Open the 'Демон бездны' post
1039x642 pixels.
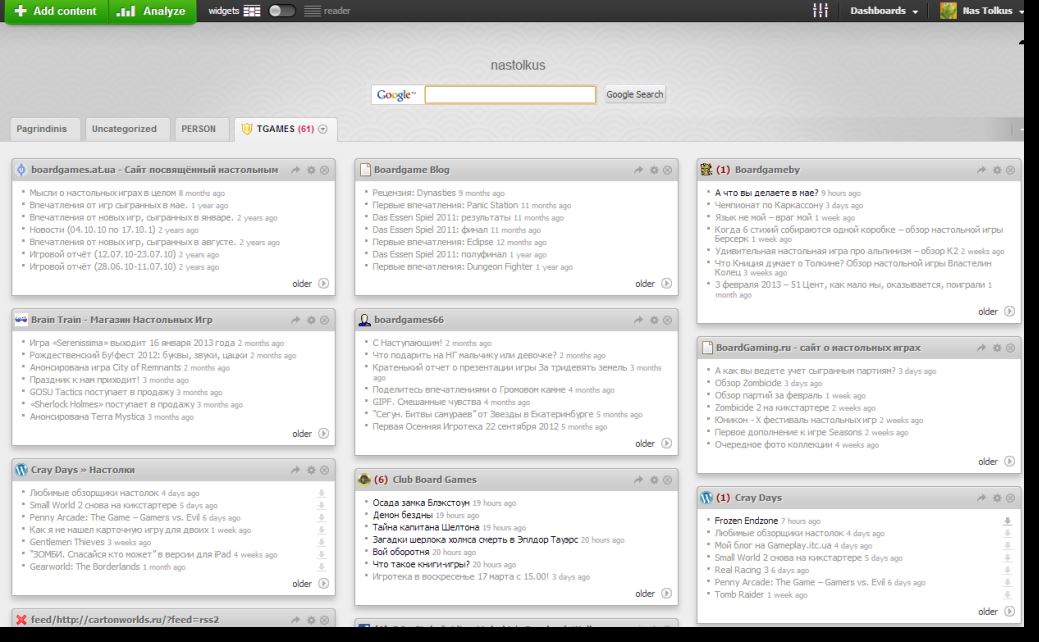[402, 515]
